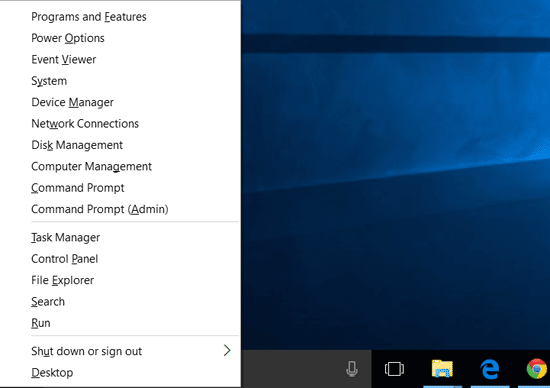Viewport: 550px width, 388px height.
Task: Open File Explorer from the taskbar
Action: [442, 369]
